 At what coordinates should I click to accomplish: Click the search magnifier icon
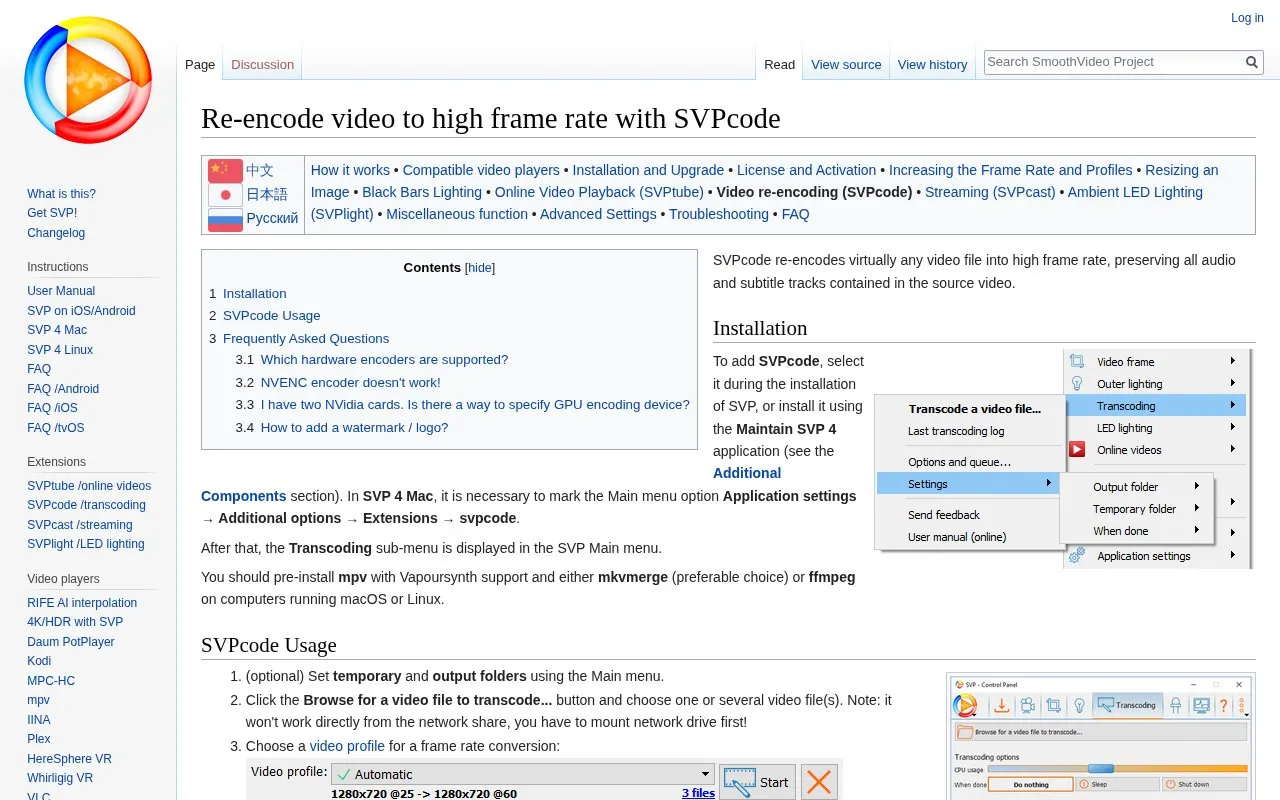click(x=1252, y=62)
